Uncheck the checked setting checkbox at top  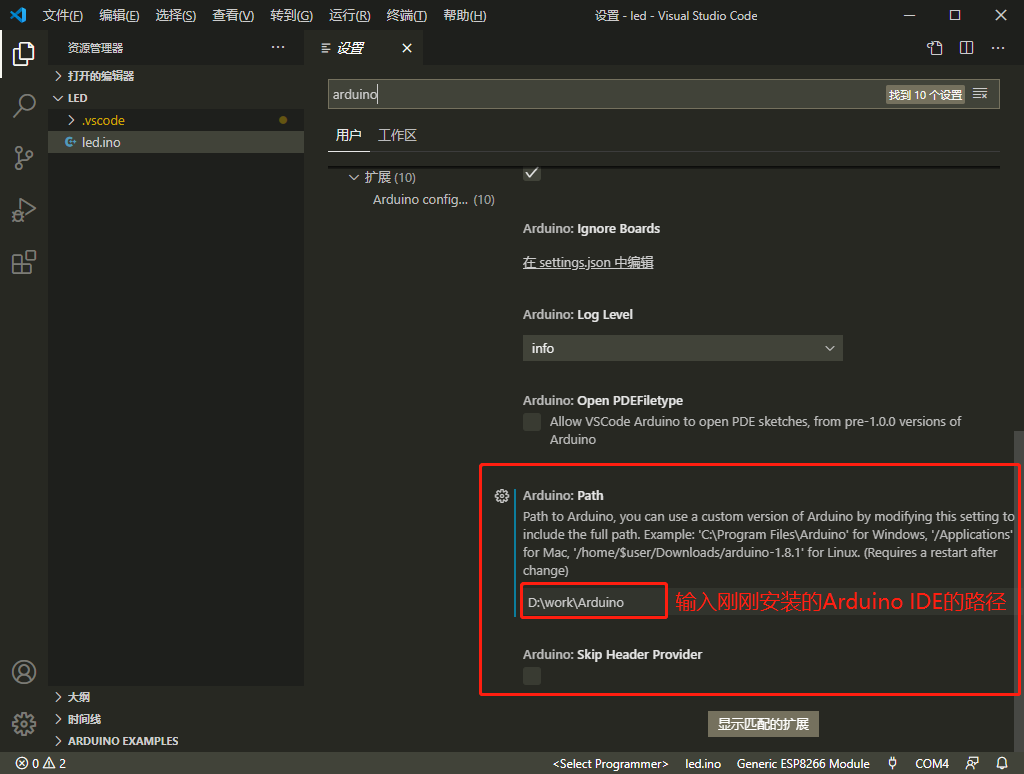532,173
